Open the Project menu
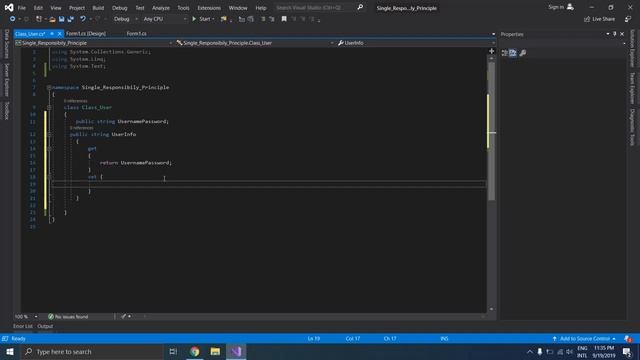Screen dimensions: 640x360 pos(77,8)
